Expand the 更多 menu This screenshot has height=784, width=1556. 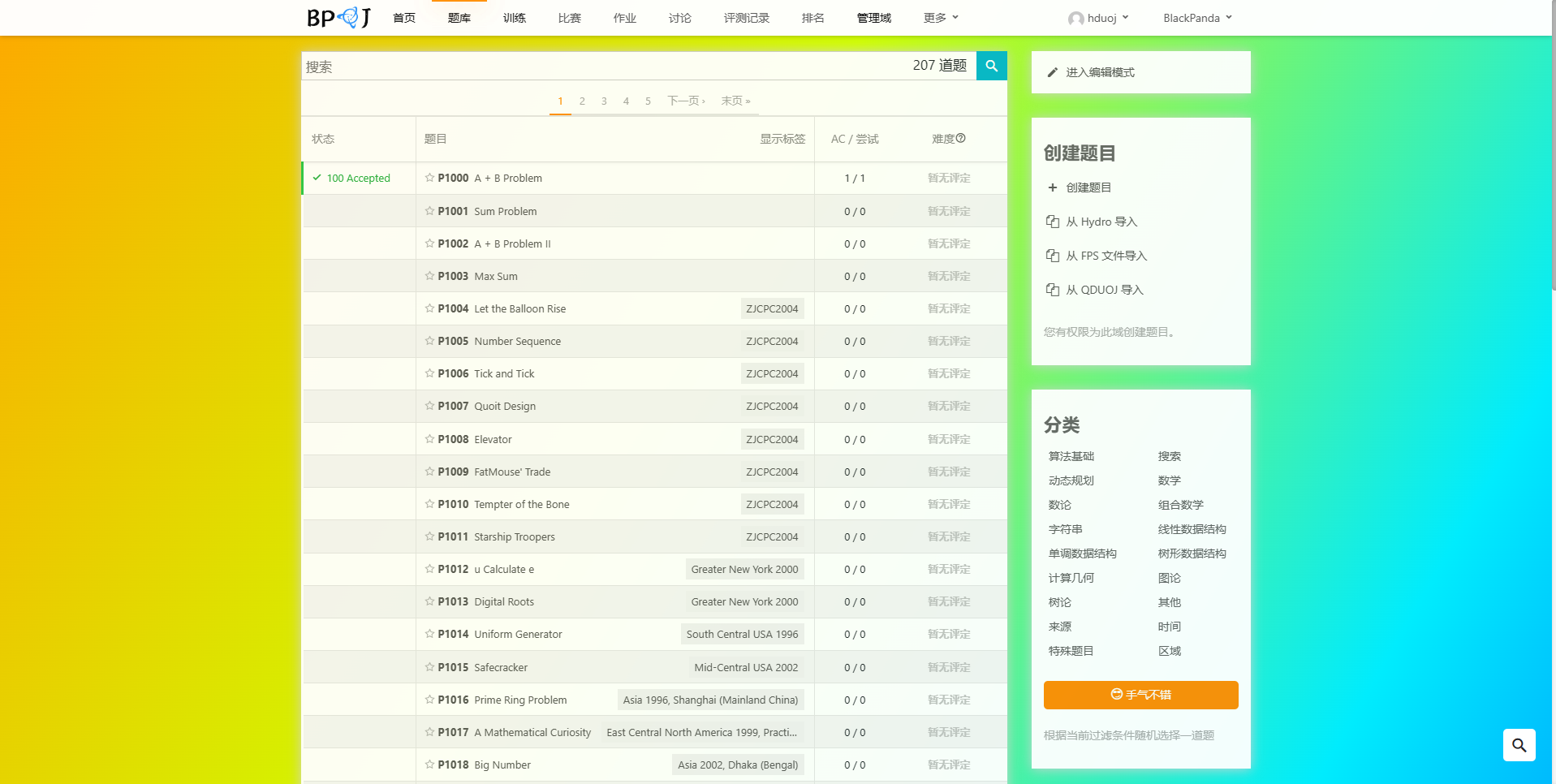941,18
